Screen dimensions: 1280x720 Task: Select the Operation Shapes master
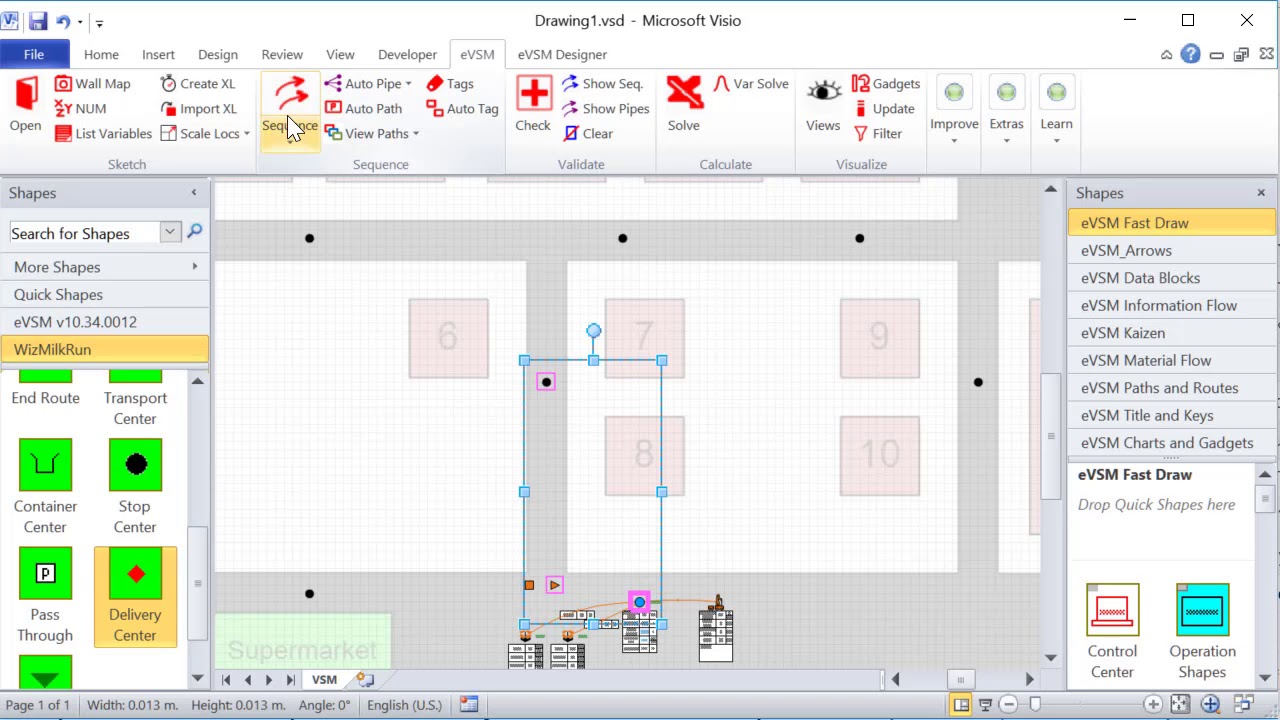click(1202, 632)
